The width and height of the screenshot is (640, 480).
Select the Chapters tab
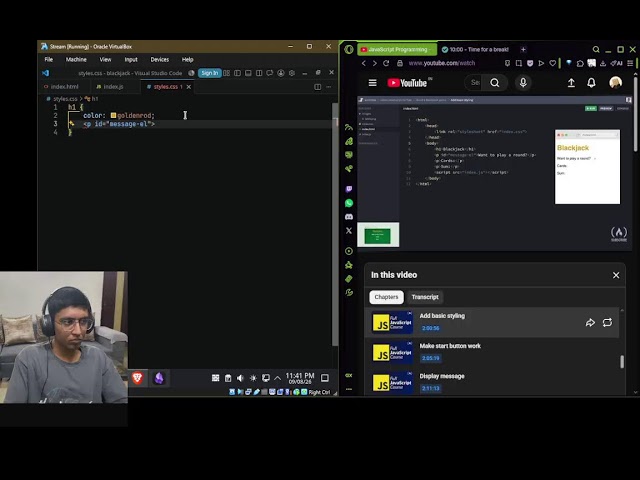coord(386,297)
